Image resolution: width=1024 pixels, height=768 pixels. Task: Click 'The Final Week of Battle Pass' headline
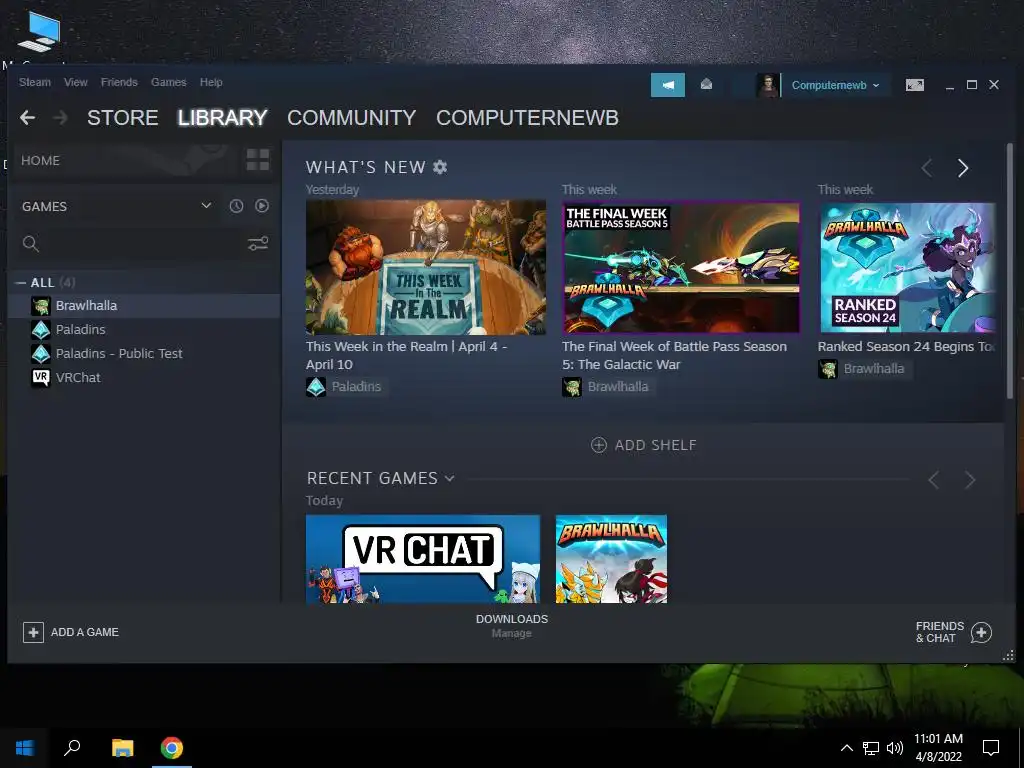pyautogui.click(x=674, y=355)
